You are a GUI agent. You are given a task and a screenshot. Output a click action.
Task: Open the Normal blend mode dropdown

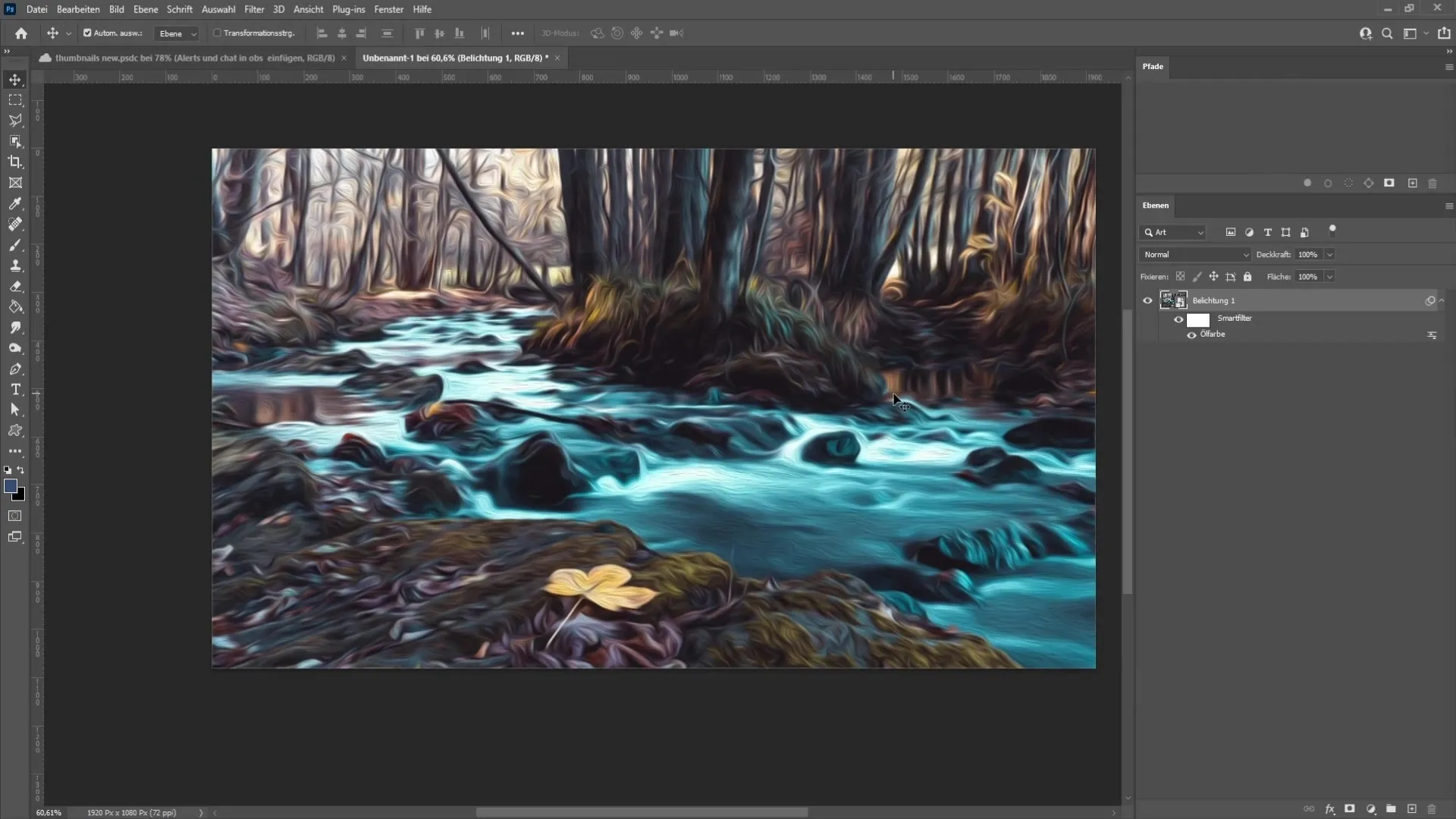click(x=1194, y=255)
